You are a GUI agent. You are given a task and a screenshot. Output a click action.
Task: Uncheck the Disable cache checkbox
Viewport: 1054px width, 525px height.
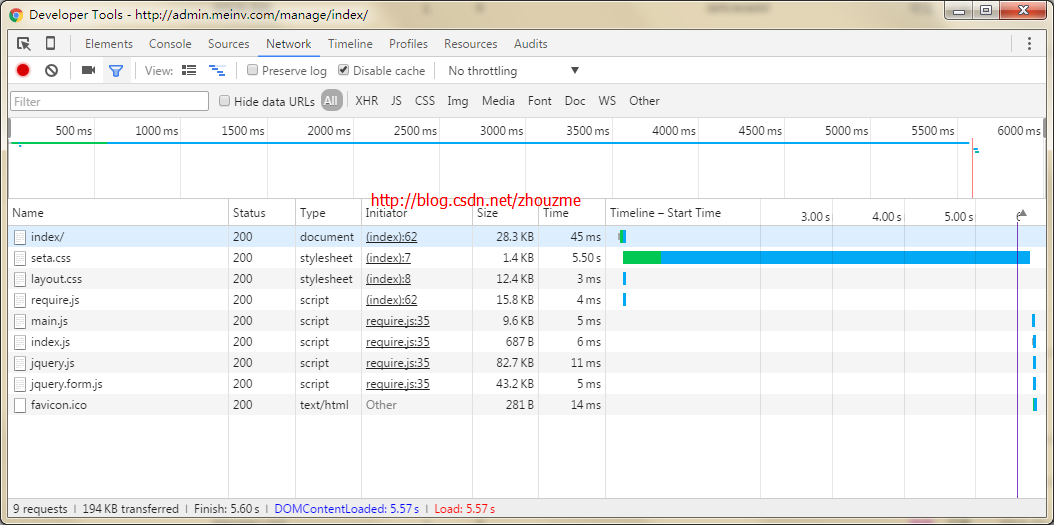click(x=343, y=70)
